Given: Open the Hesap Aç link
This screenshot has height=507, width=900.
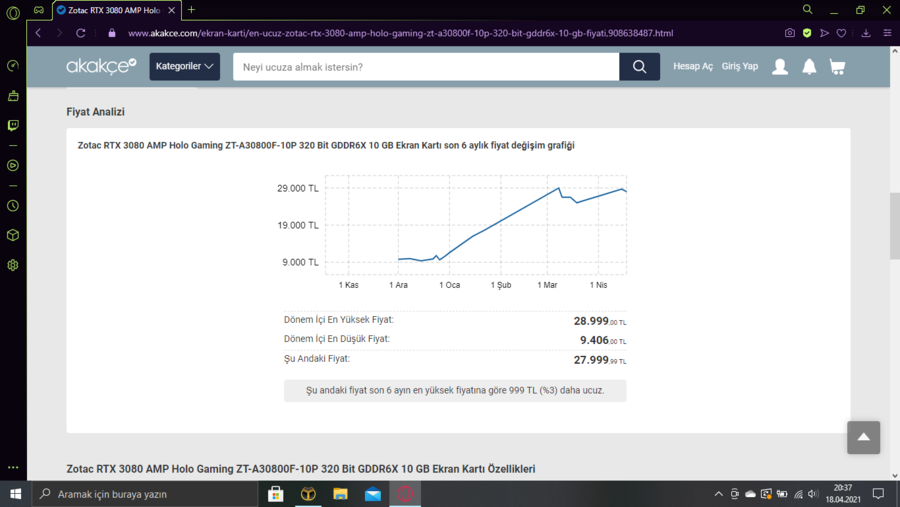Looking at the screenshot, I should [693, 67].
